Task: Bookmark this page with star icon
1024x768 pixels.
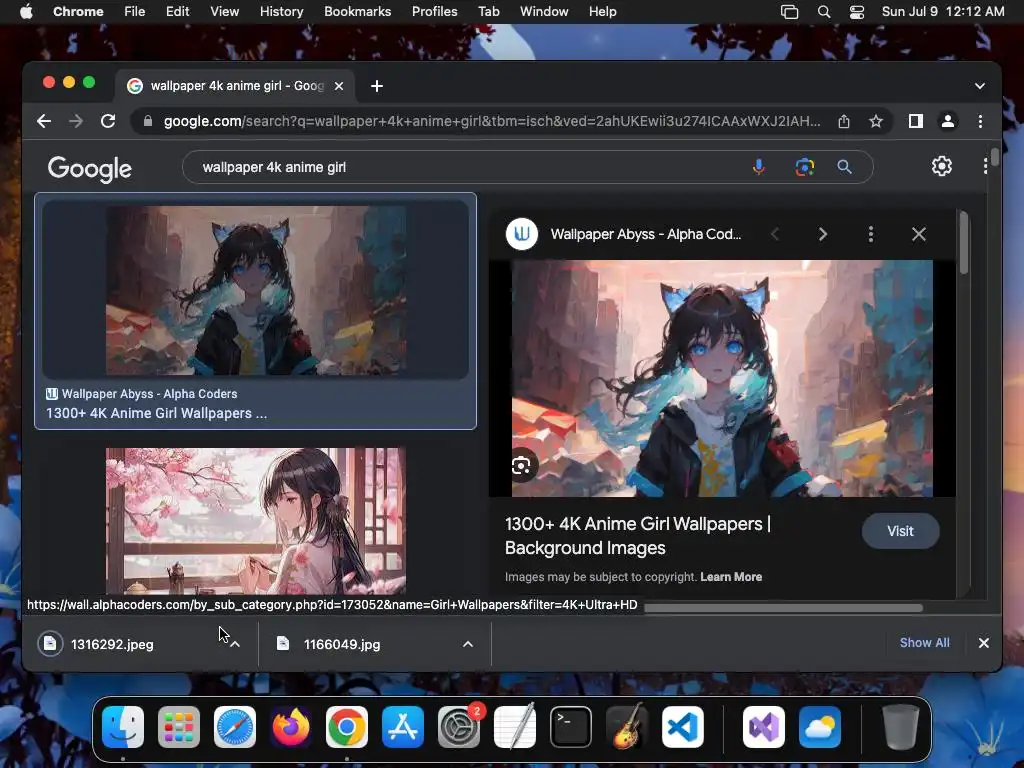Action: (x=876, y=121)
